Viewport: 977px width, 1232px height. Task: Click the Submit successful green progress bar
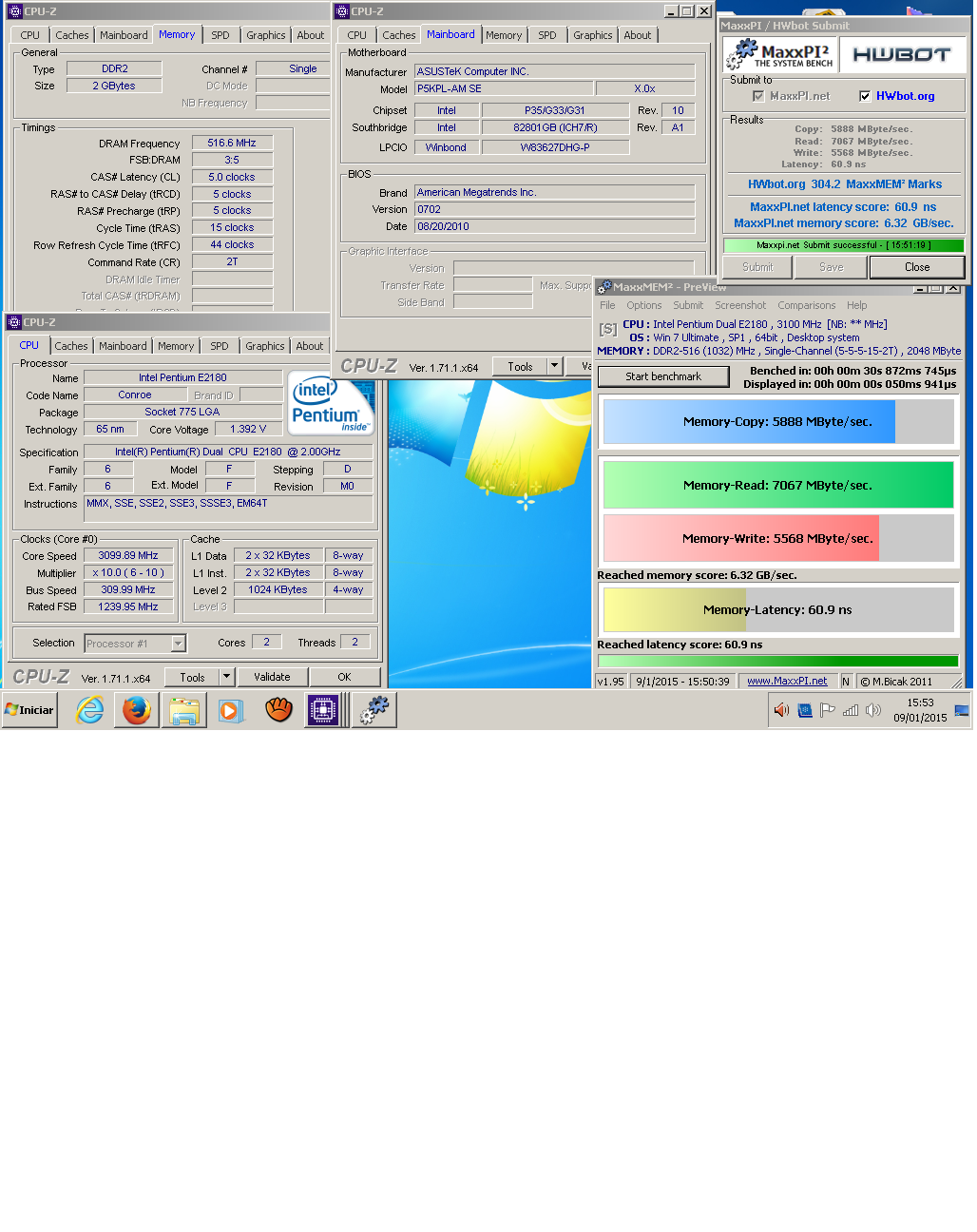844,245
